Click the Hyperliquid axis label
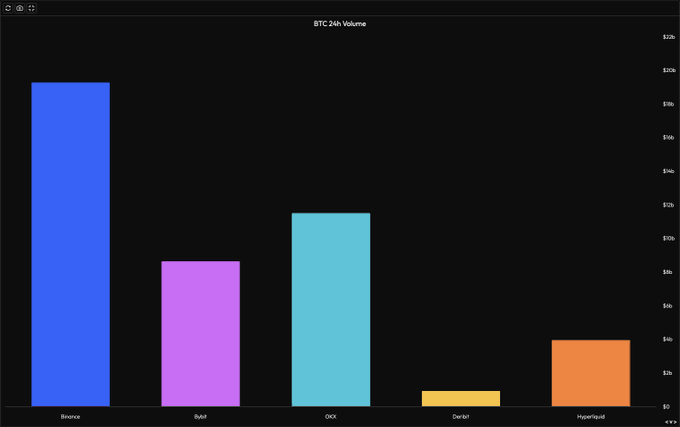 [591, 417]
